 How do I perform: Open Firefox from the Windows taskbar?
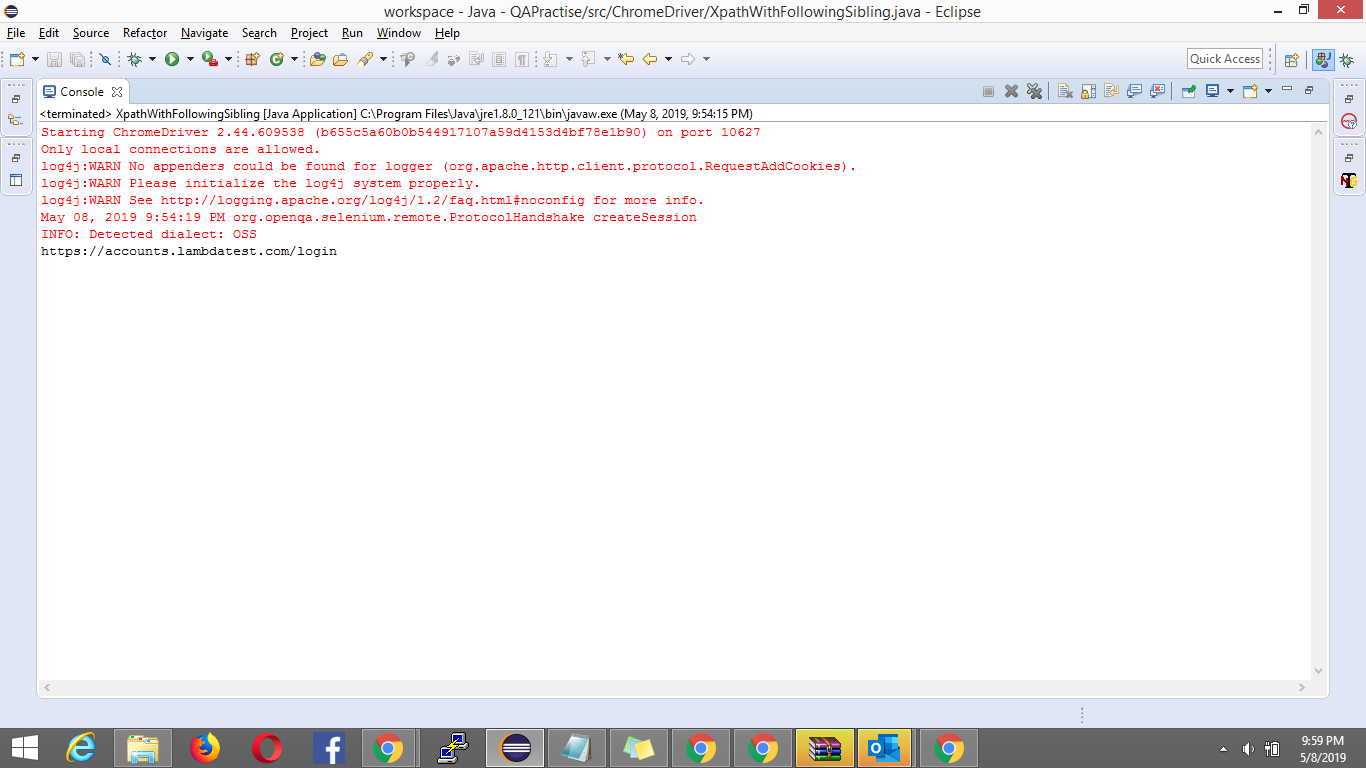(205, 748)
